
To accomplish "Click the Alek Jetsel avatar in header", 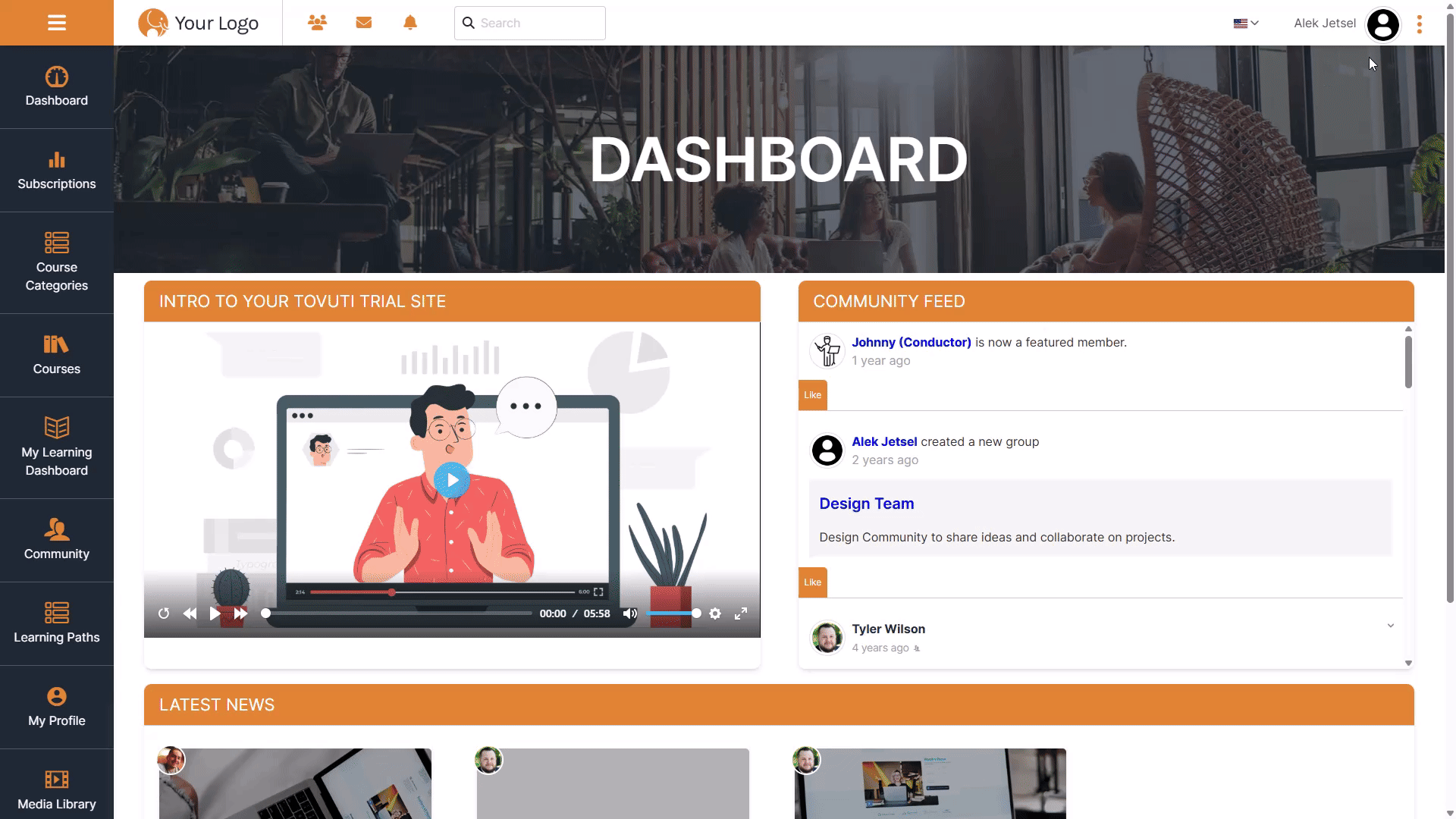I will [x=1383, y=24].
